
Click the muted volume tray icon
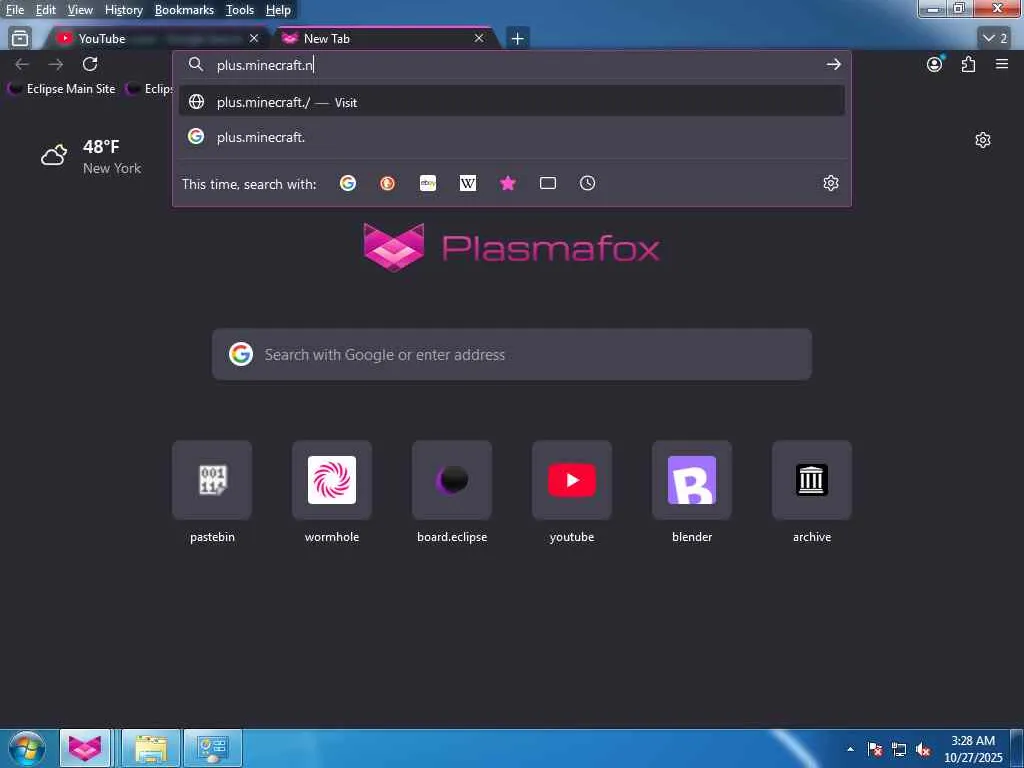923,749
